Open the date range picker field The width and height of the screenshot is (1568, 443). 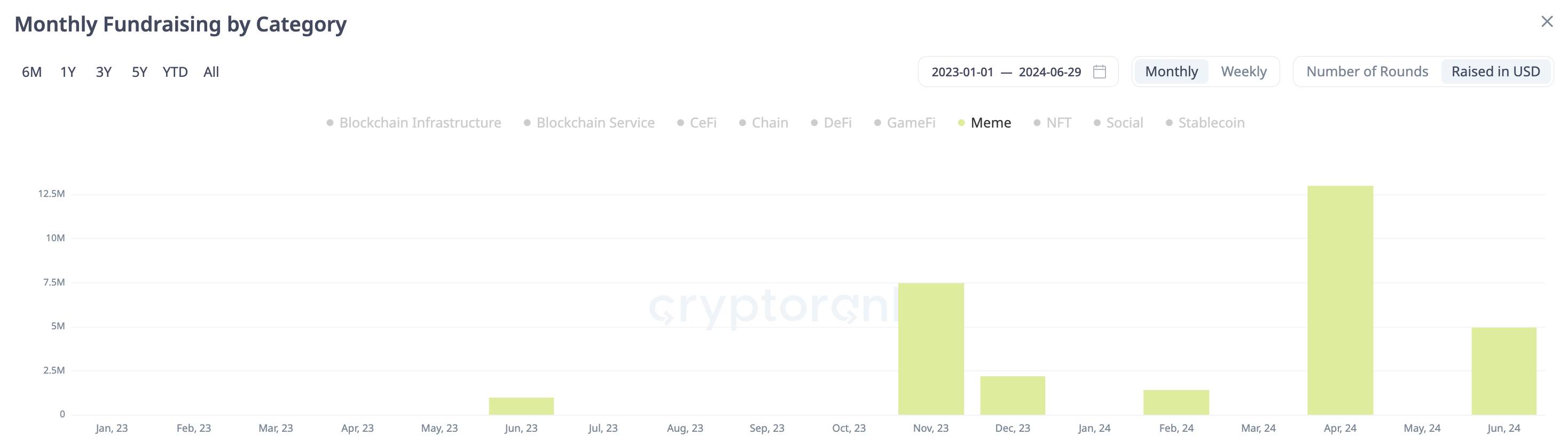click(1006, 72)
